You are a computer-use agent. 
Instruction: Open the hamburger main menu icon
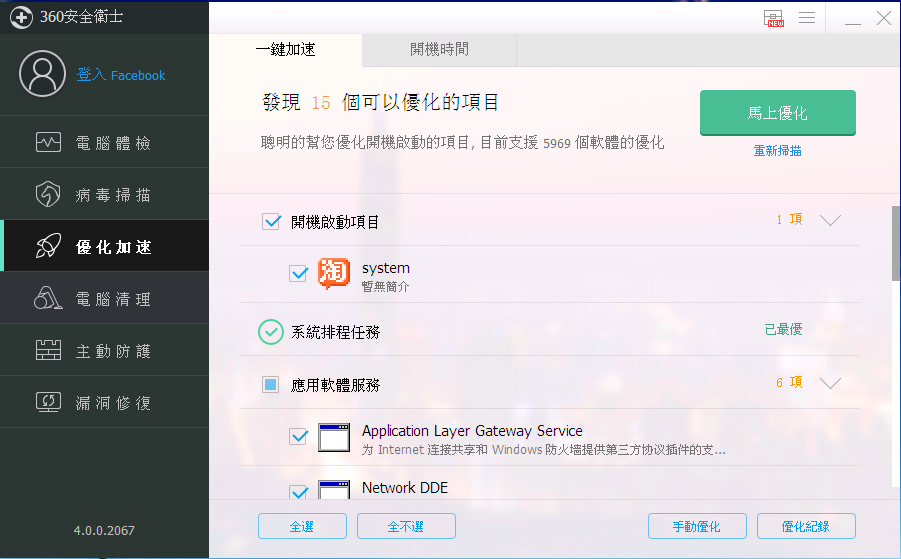click(x=807, y=17)
